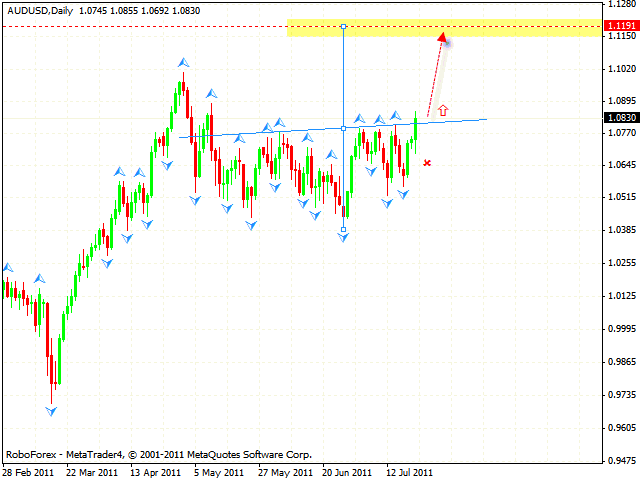Click the orange up arrow breakout marker
This screenshot has height=480, width=640.
(442, 109)
